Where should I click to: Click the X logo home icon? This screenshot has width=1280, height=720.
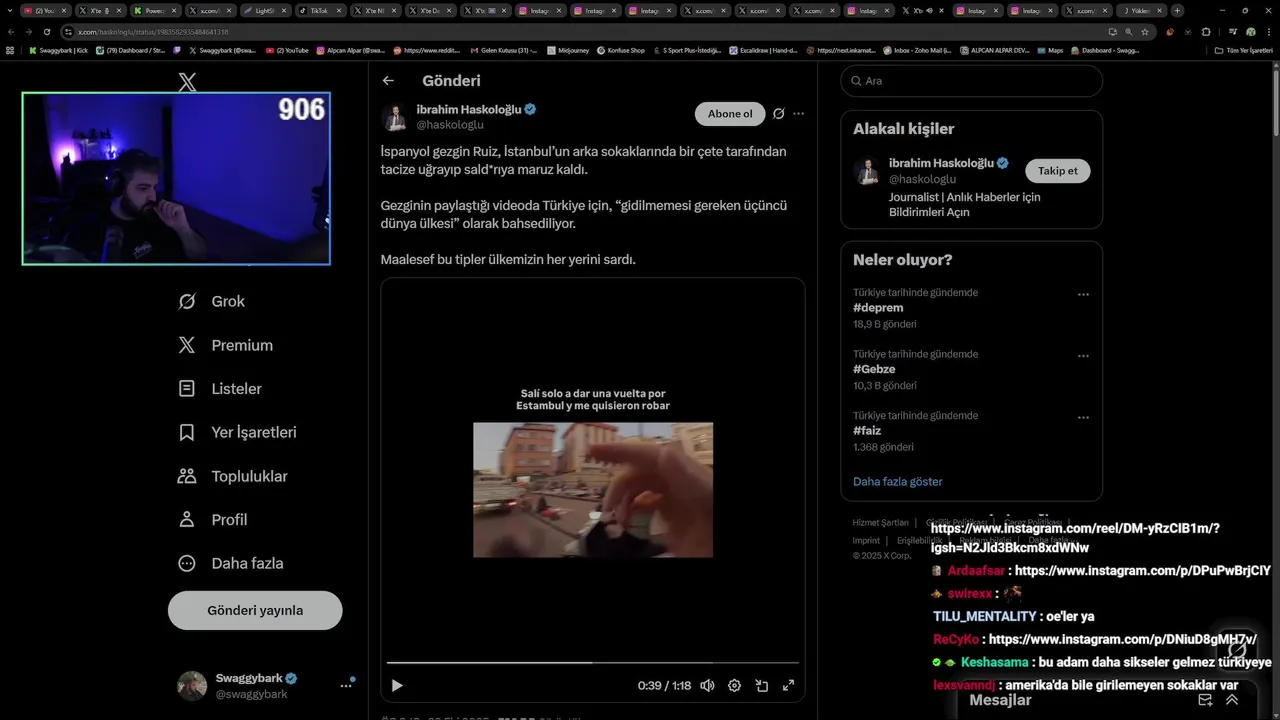[x=187, y=82]
